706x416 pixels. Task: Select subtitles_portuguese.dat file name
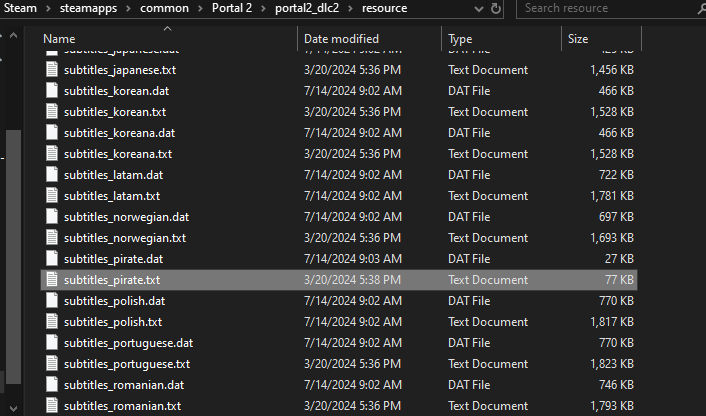tap(128, 343)
